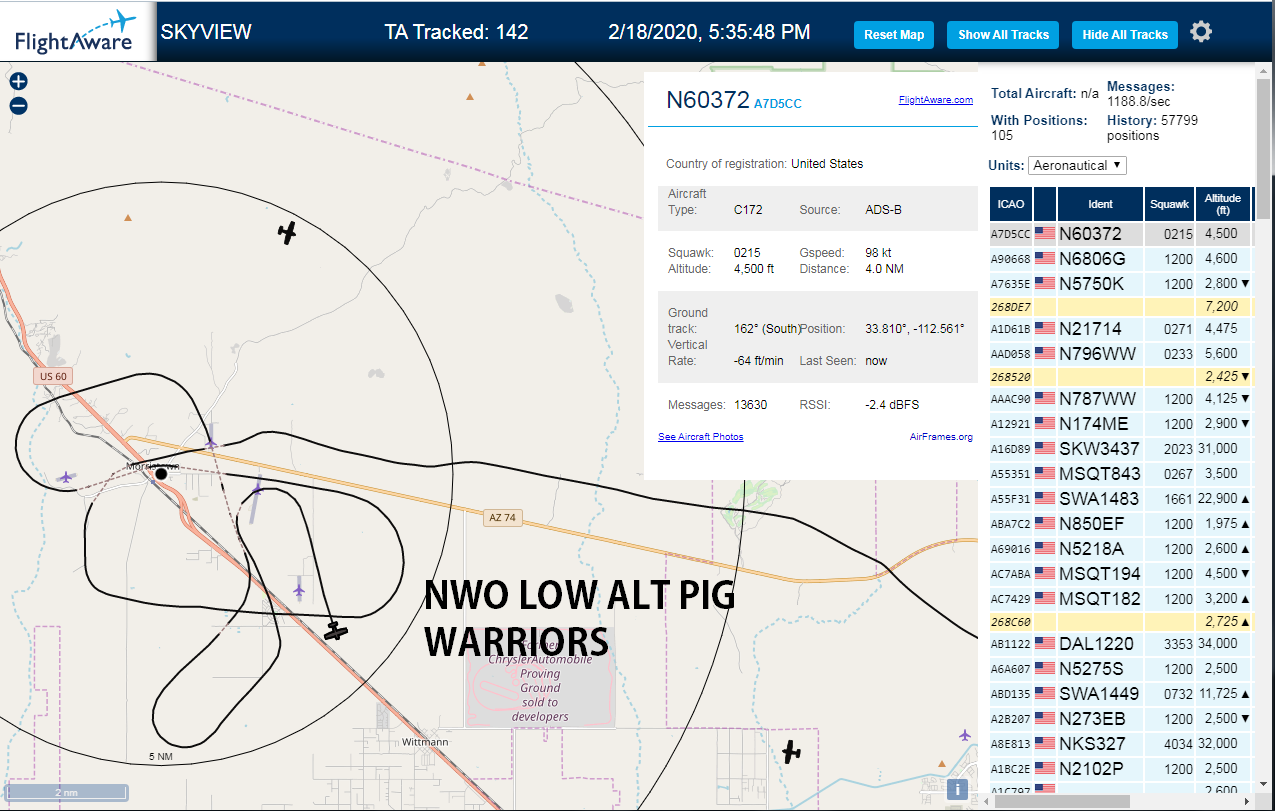
Task: Select the SWA1483 aircraft row
Action: [1120, 498]
